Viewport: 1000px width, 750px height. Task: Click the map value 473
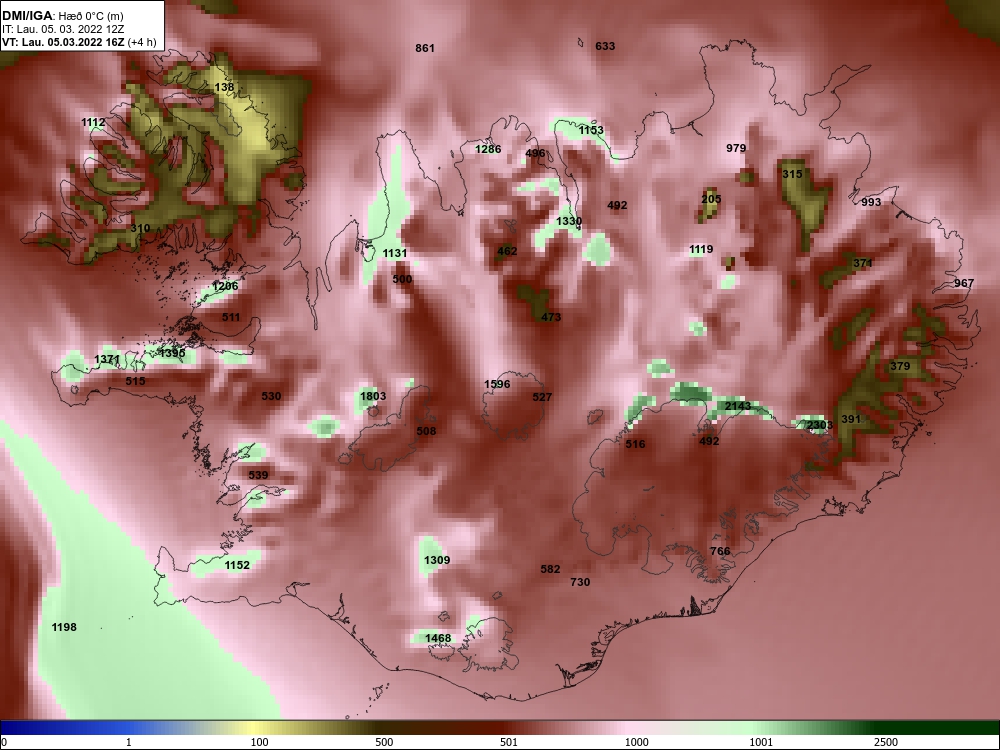(551, 317)
